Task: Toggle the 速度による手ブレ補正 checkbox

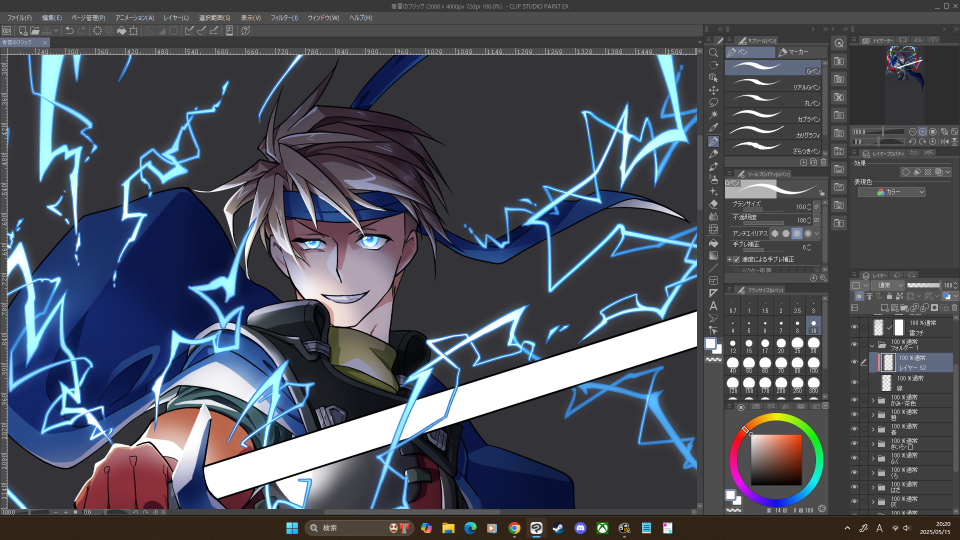Action: (733, 258)
